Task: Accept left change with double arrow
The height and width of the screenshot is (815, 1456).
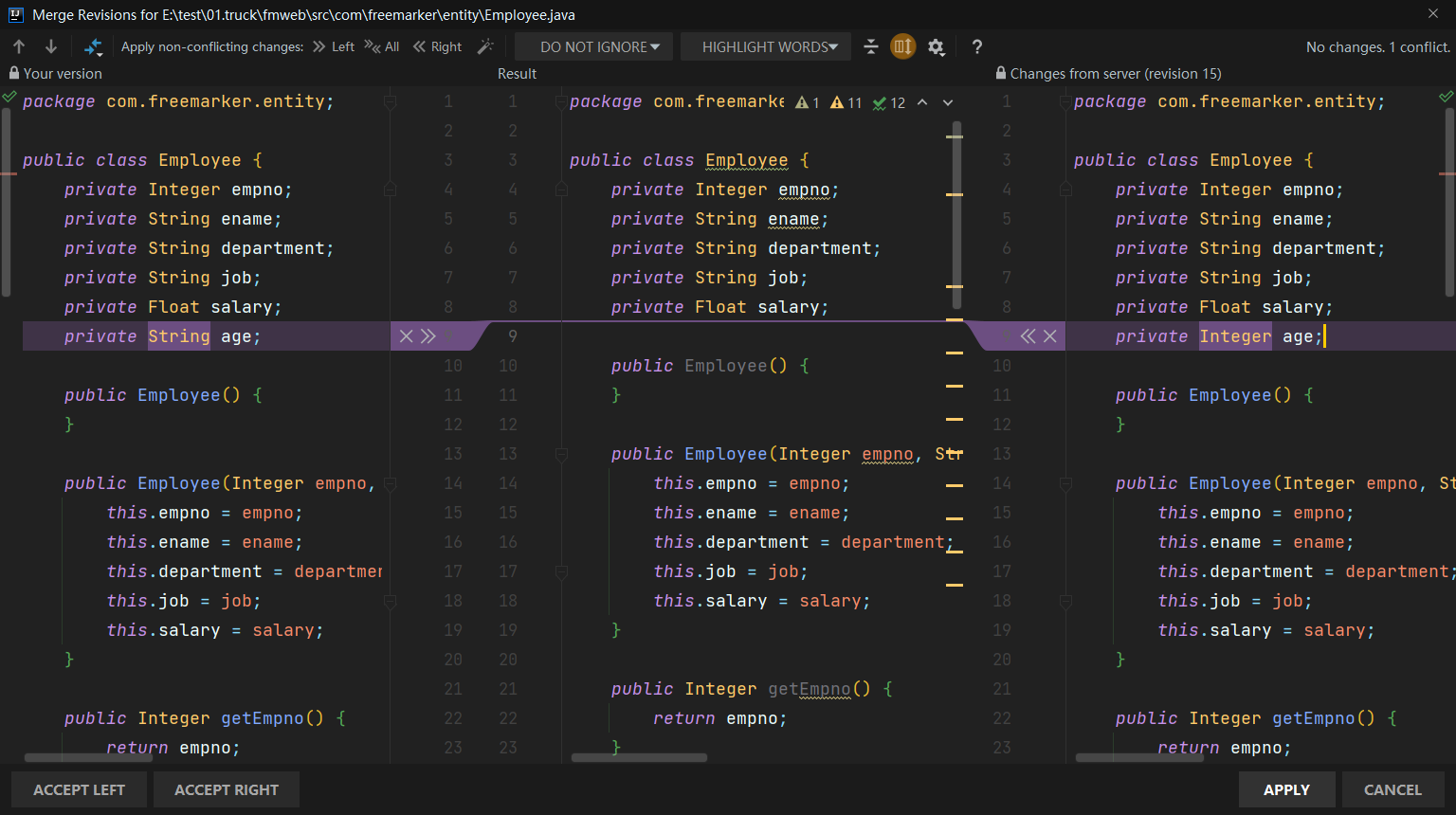Action: click(x=428, y=336)
